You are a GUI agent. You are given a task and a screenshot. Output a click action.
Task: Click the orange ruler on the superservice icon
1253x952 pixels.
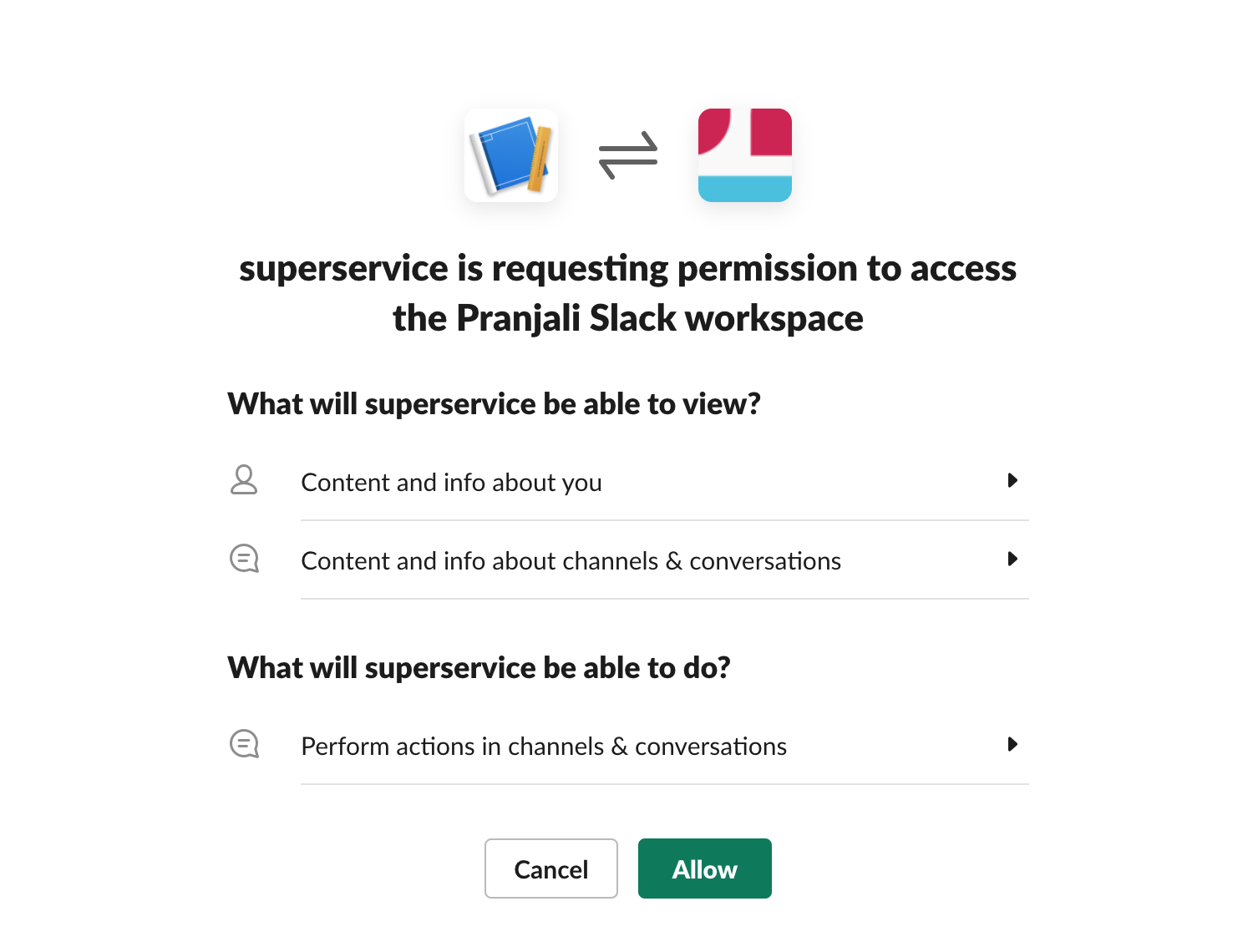(x=540, y=159)
